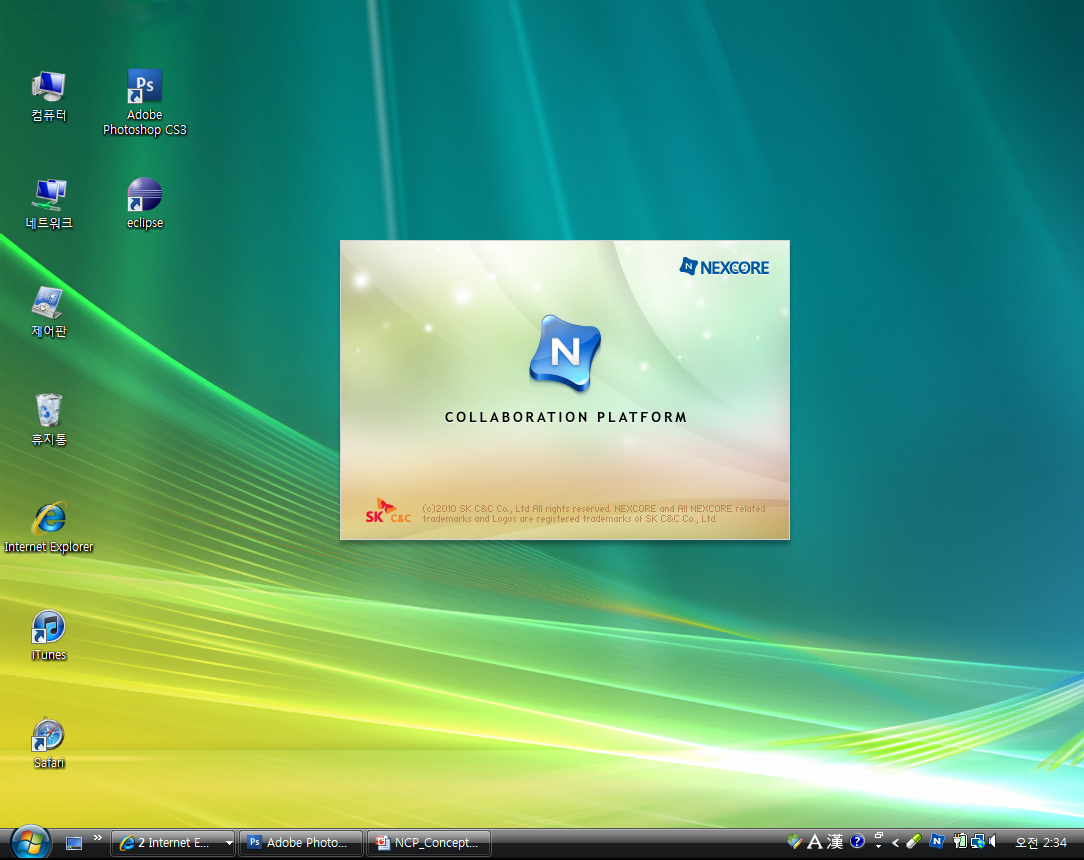Viewport: 1084px width, 860px height.
Task: Select the Safari desktop shortcut
Action: click(x=48, y=744)
